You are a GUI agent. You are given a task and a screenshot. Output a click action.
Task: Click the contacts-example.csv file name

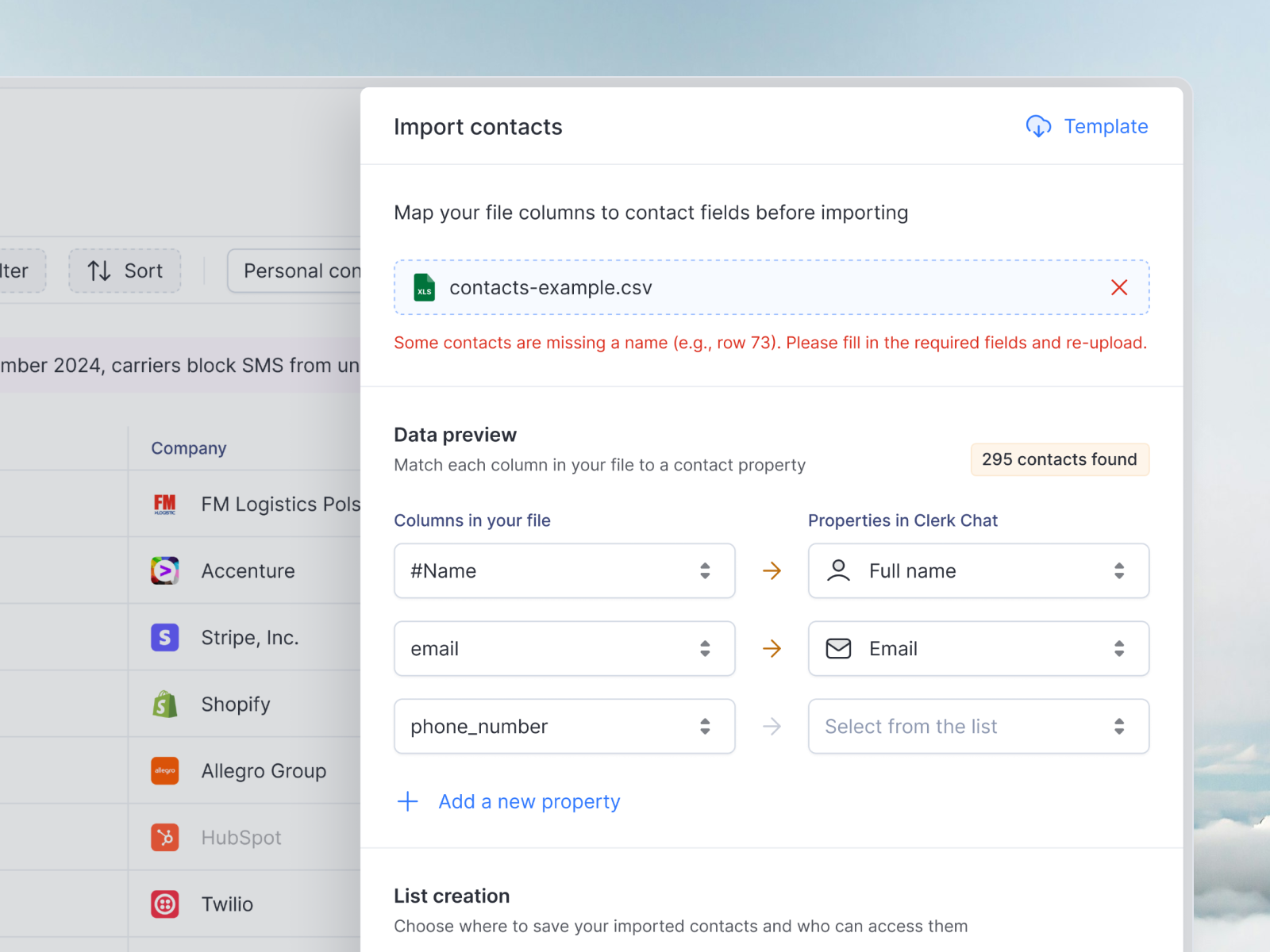(551, 287)
